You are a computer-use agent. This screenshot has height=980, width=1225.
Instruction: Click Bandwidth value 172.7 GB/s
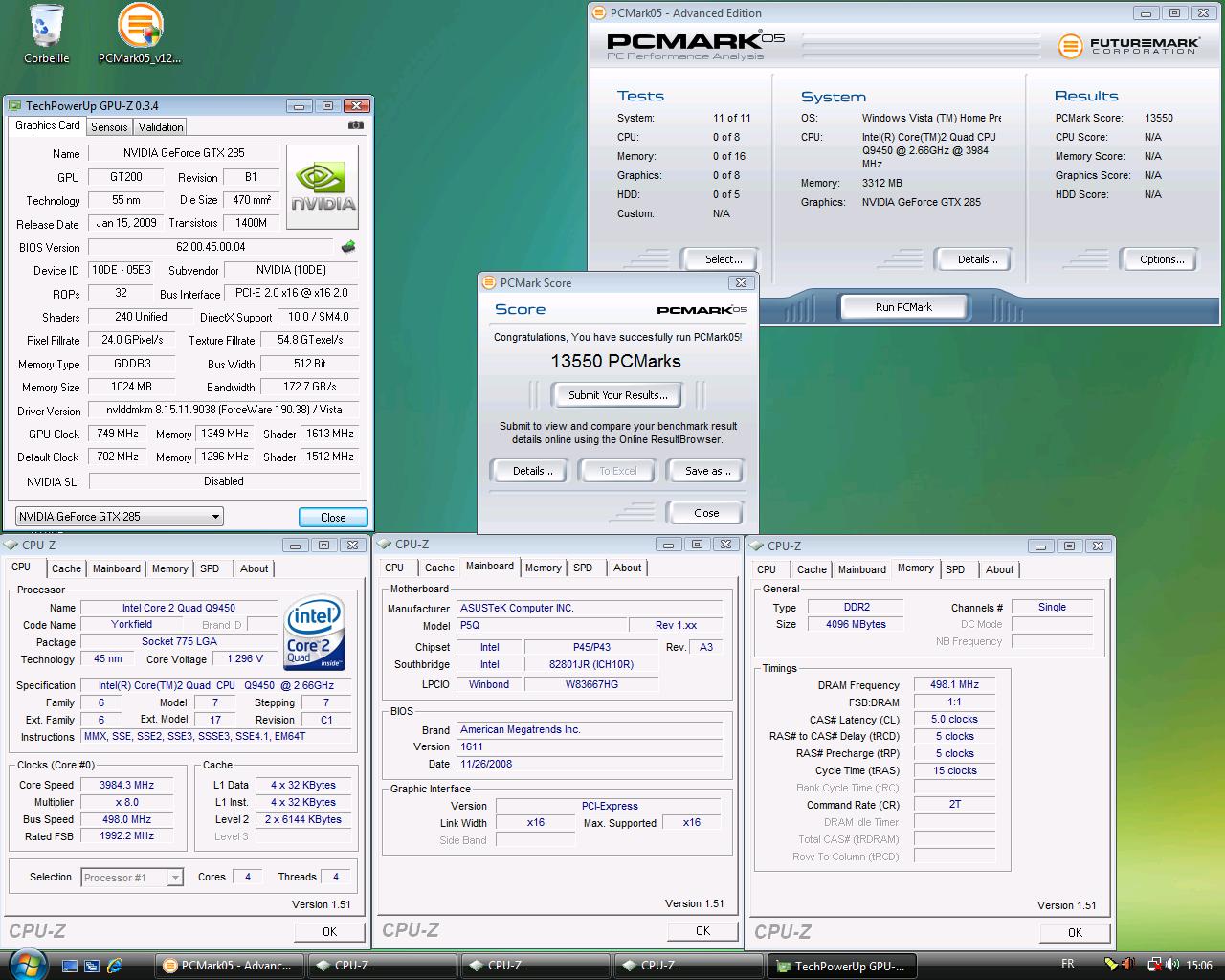[x=310, y=387]
